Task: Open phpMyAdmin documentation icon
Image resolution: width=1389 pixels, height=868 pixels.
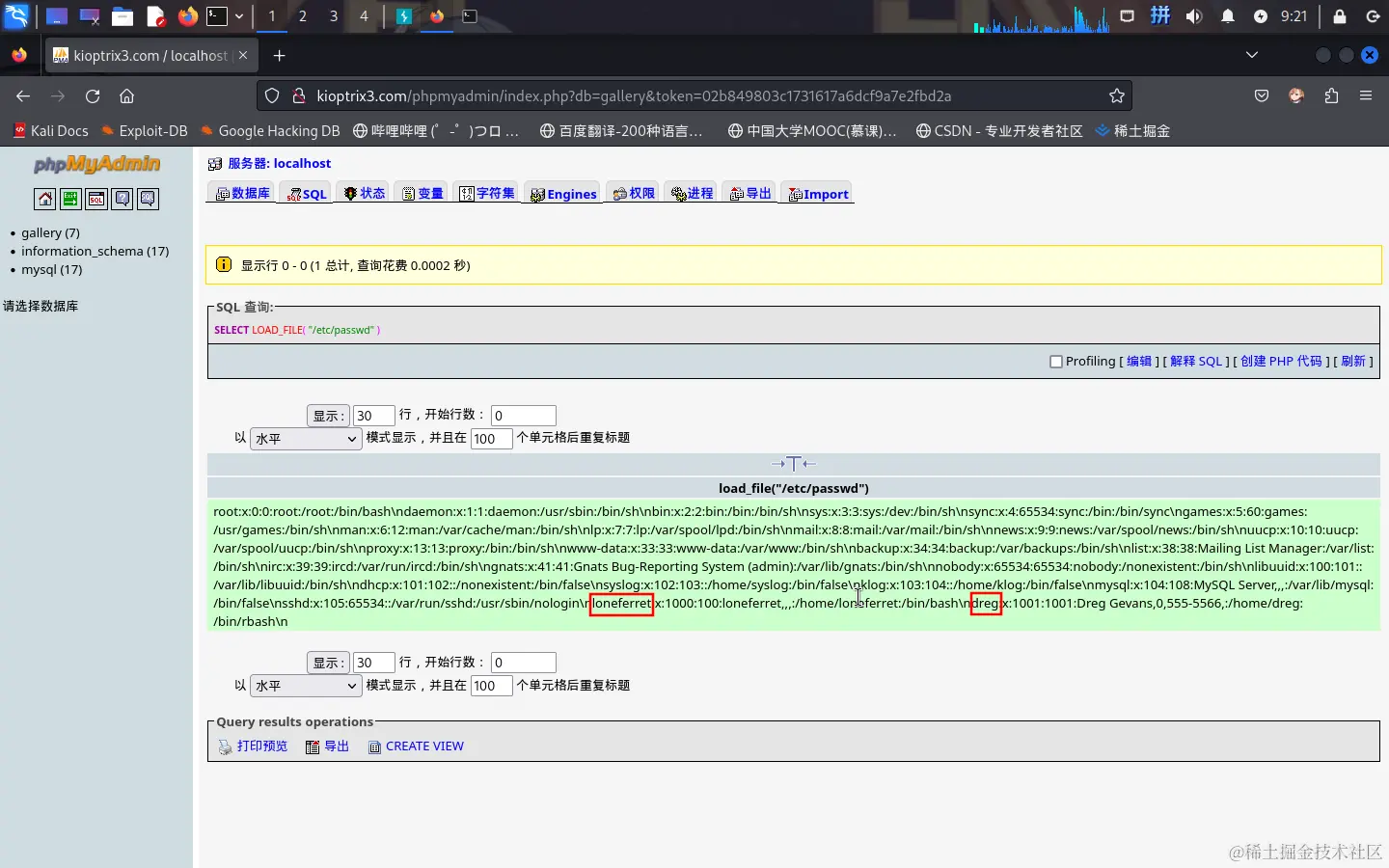Action: tap(123, 199)
